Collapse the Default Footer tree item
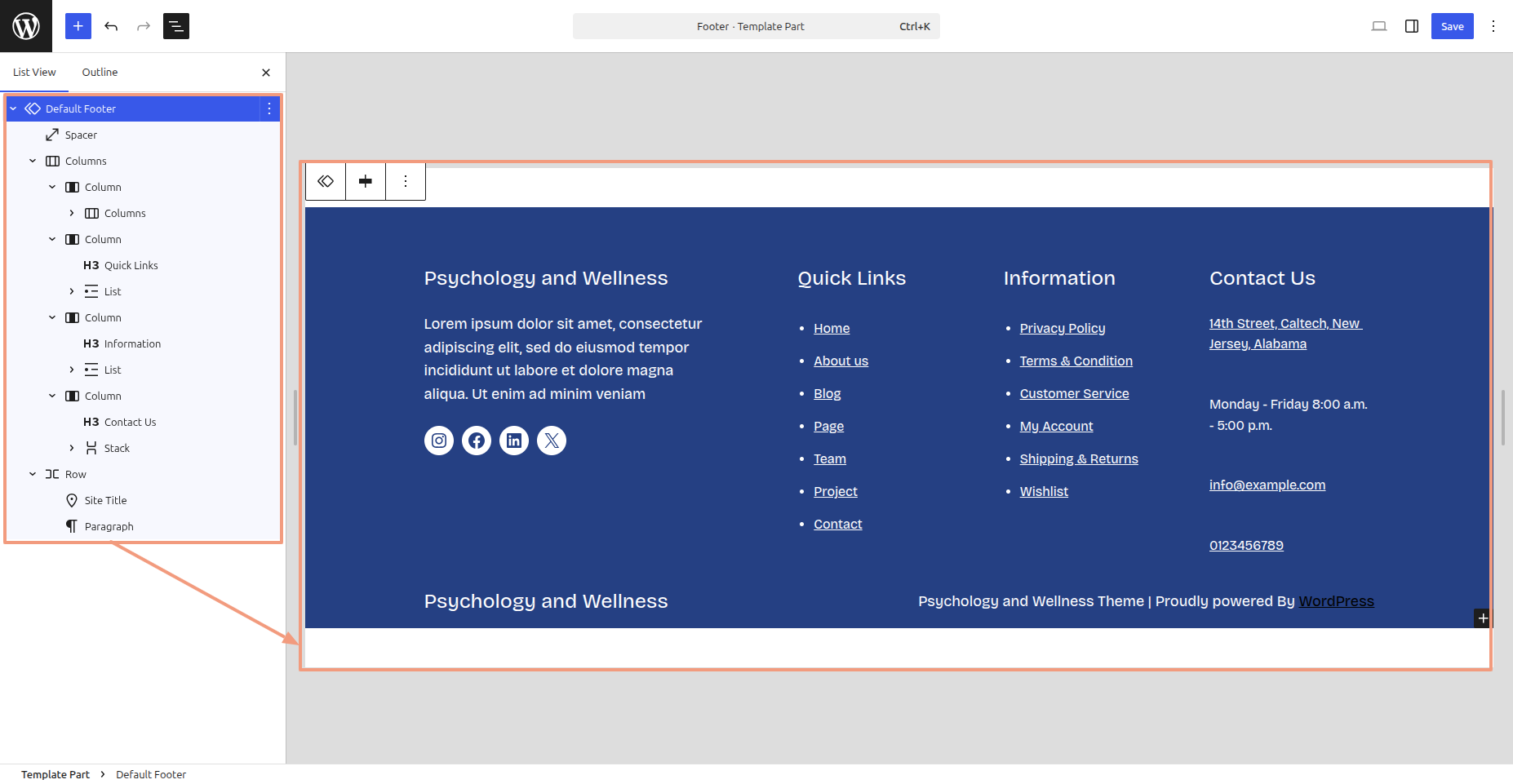This screenshot has height=784, width=1513. [13, 109]
